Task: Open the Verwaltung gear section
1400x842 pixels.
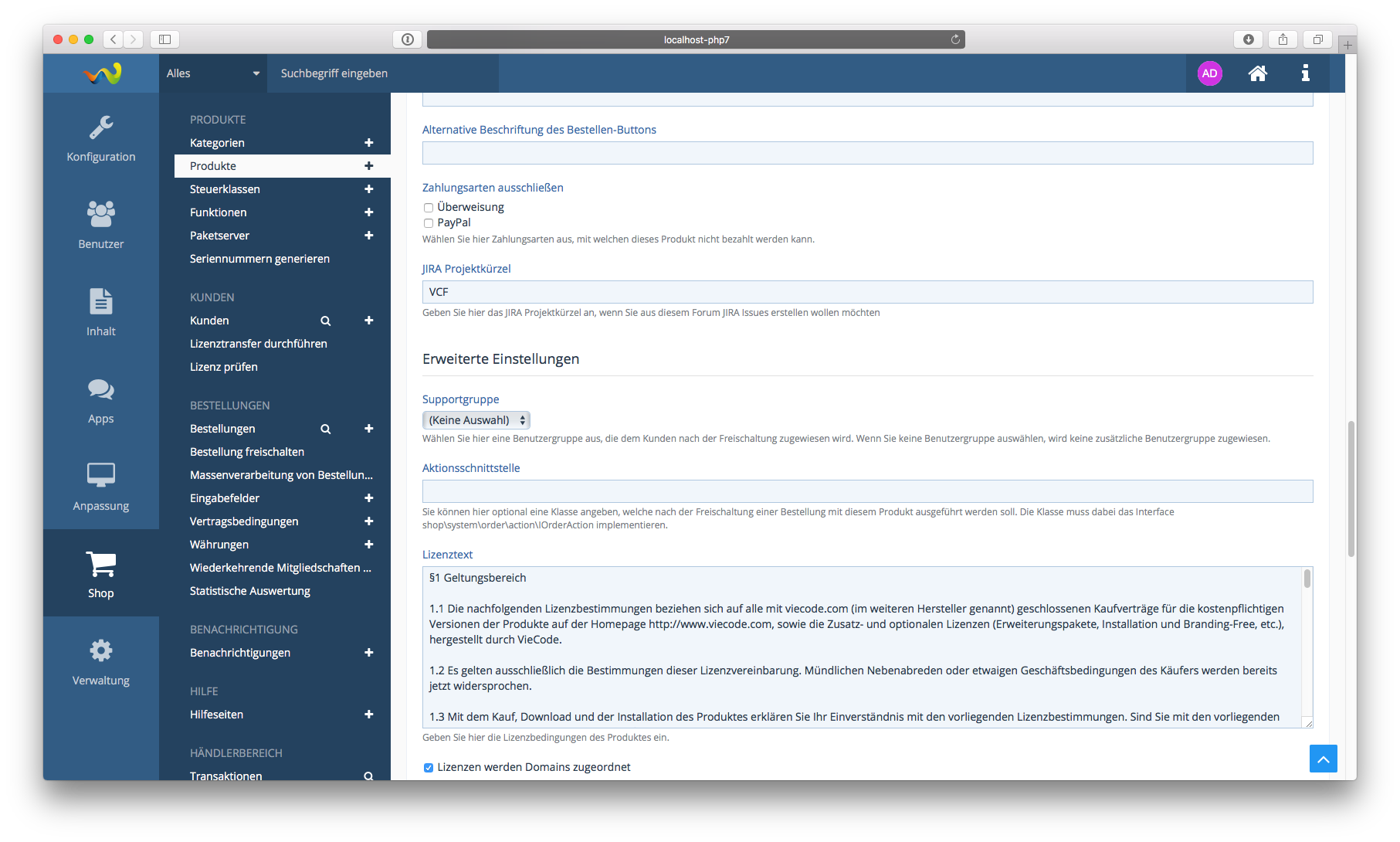Action: 101,661
